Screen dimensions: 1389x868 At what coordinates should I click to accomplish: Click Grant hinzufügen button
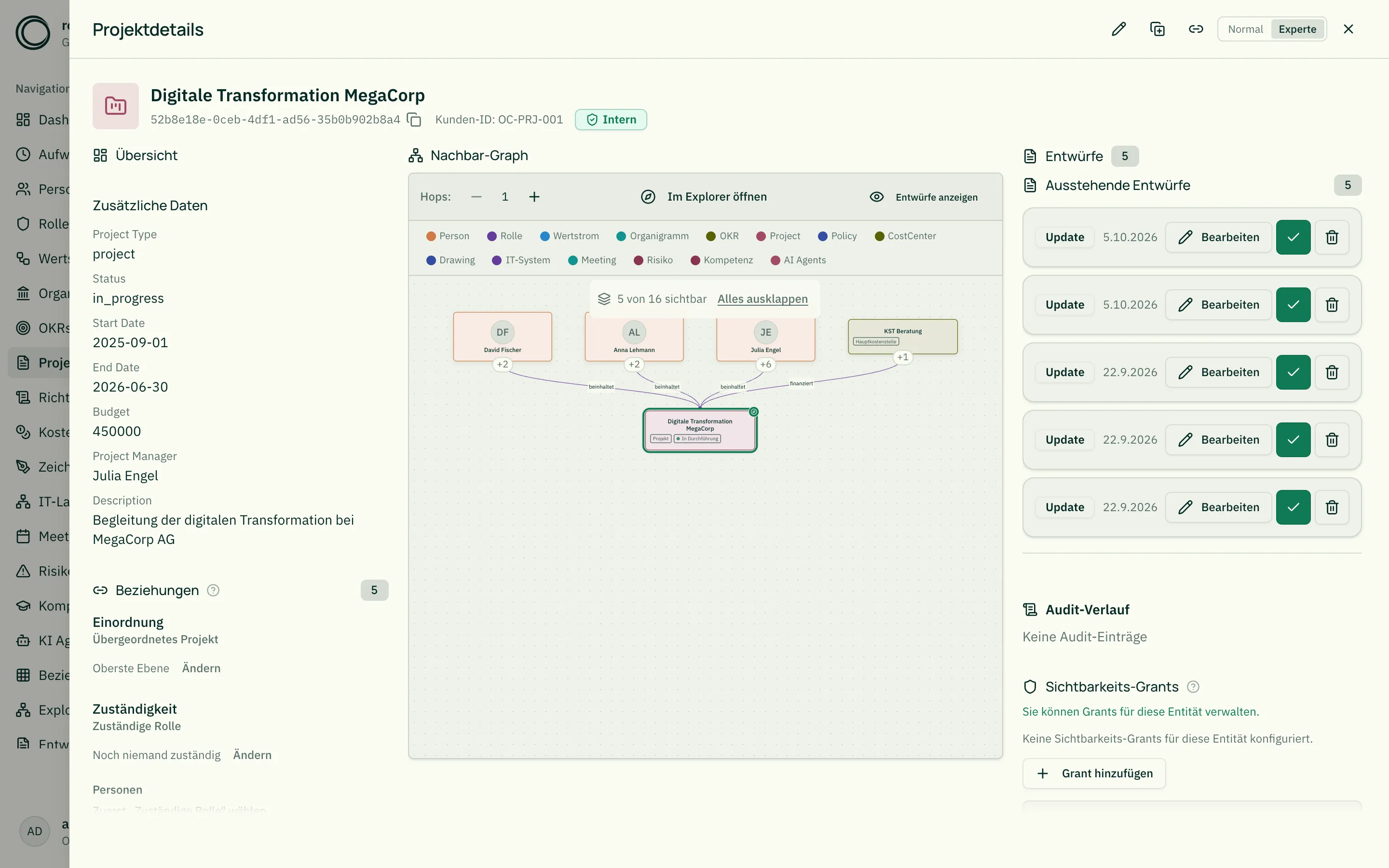pyautogui.click(x=1094, y=773)
